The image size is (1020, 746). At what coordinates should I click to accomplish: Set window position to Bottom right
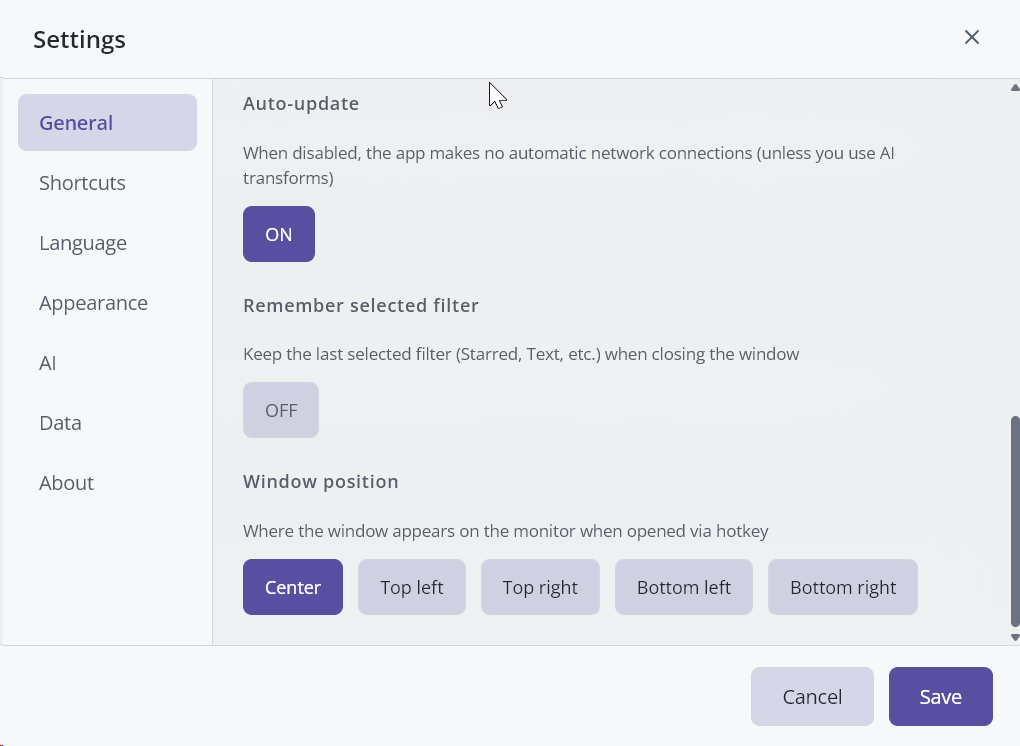843,587
